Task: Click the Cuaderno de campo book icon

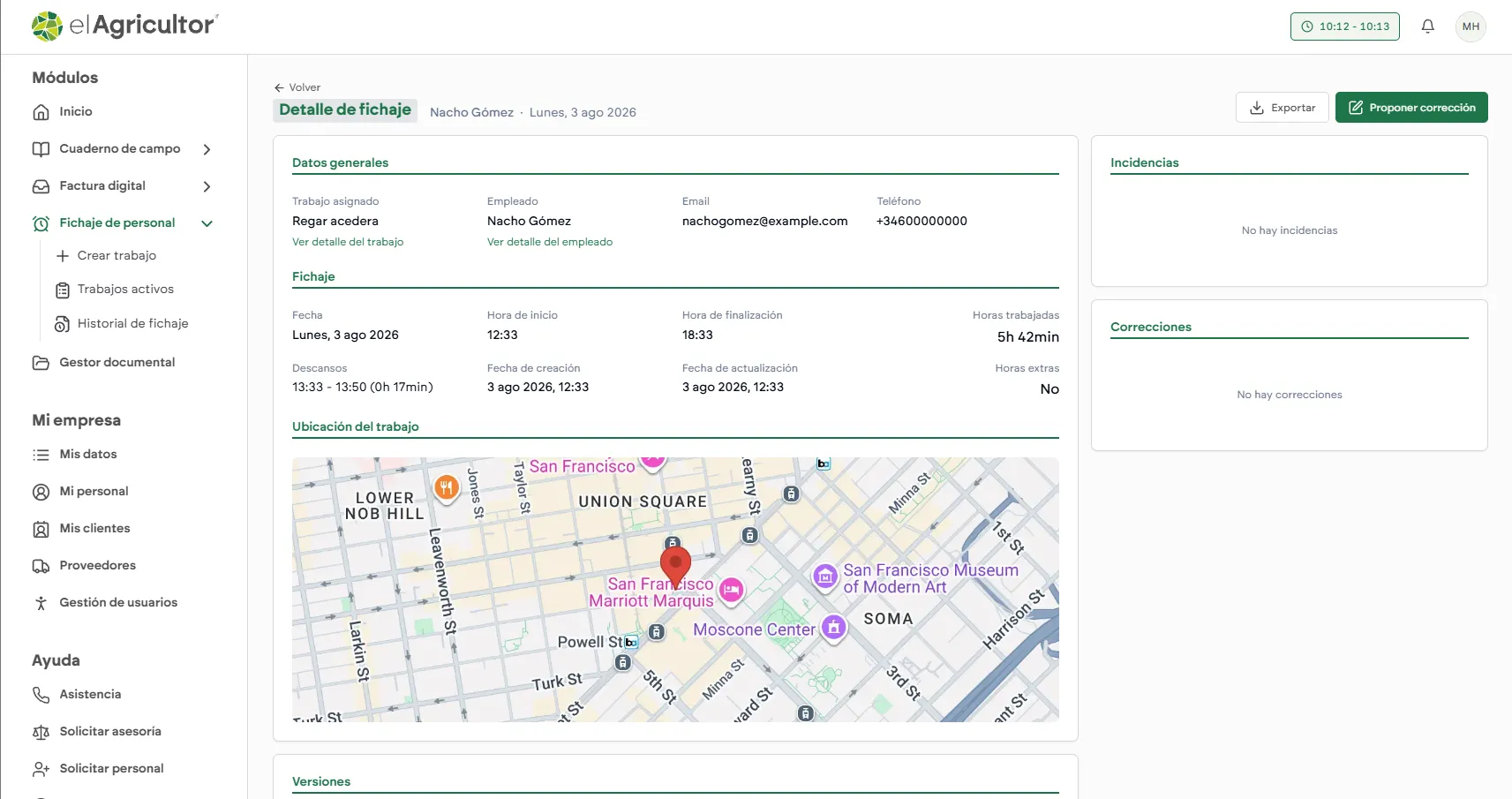Action: coord(41,149)
